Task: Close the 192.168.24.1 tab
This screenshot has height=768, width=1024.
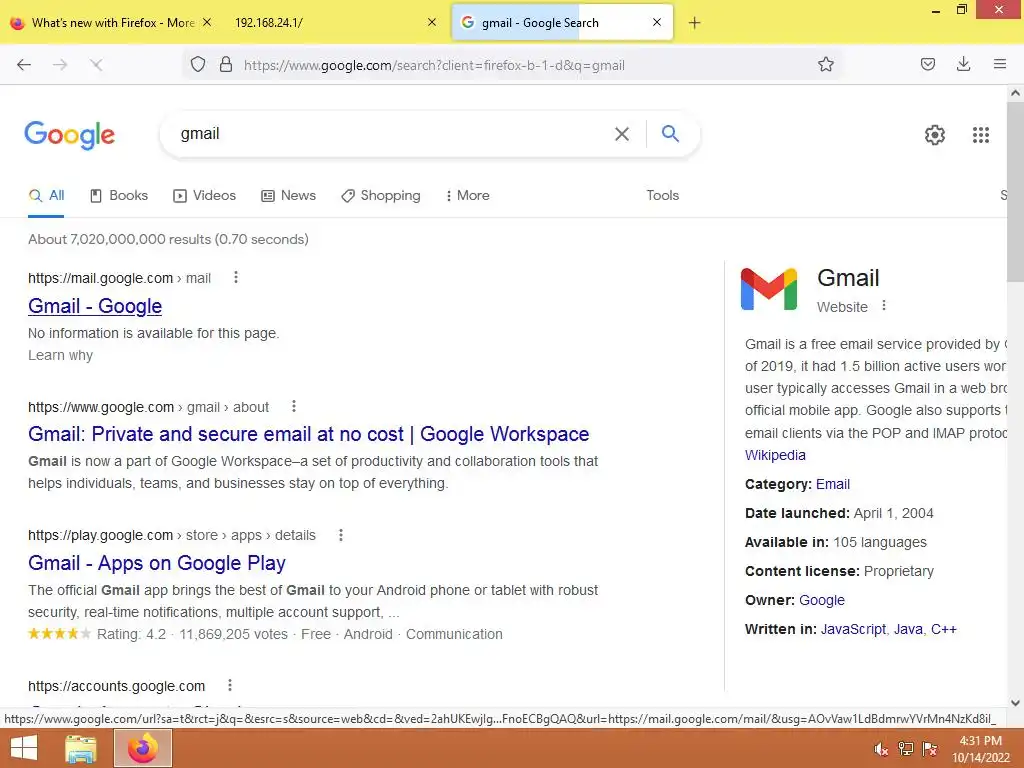Action: [432, 22]
